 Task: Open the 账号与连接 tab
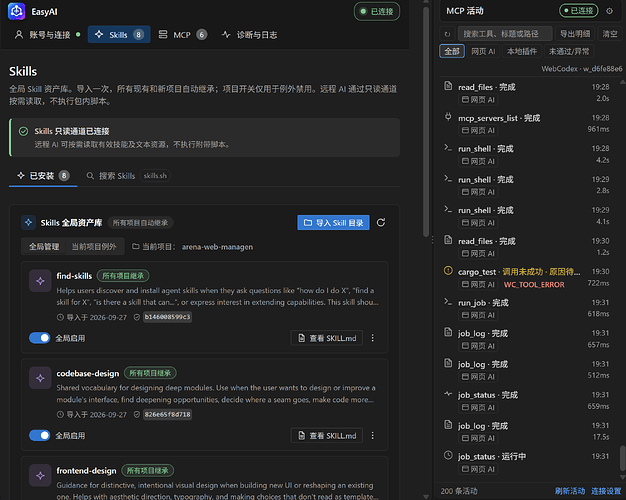[x=47, y=35]
